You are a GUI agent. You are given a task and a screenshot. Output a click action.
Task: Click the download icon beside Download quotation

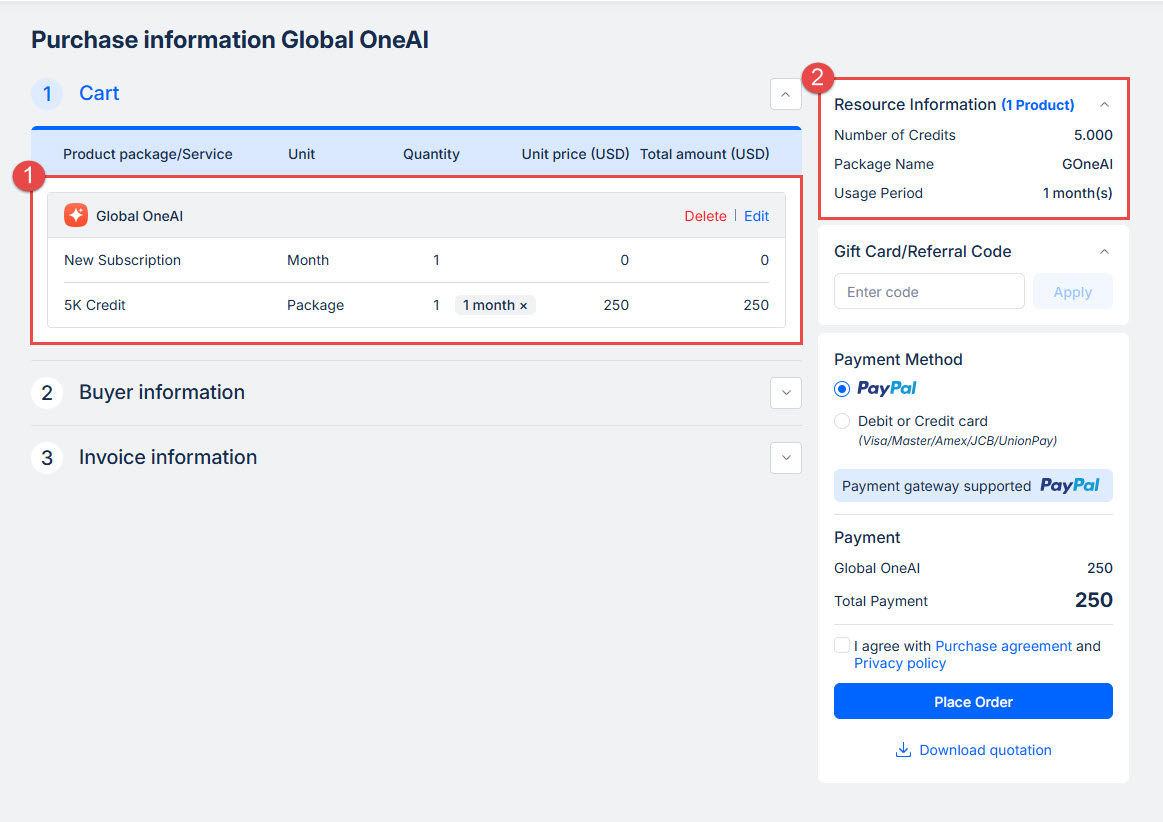click(903, 750)
